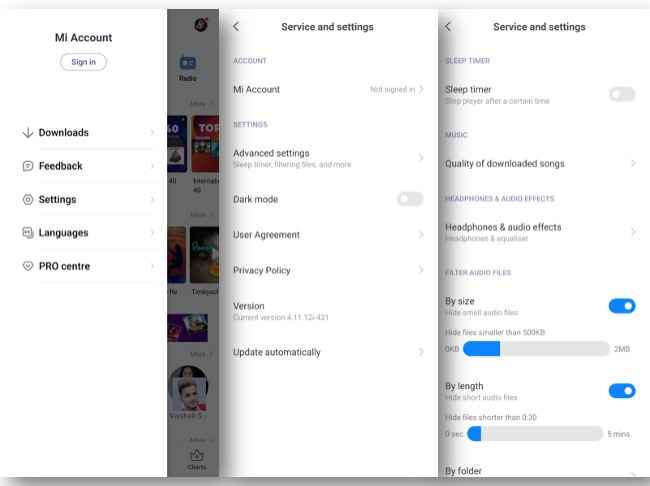Screen dimensions: 650x486
Task: Click the Update automatically chevron
Action: 421,352
